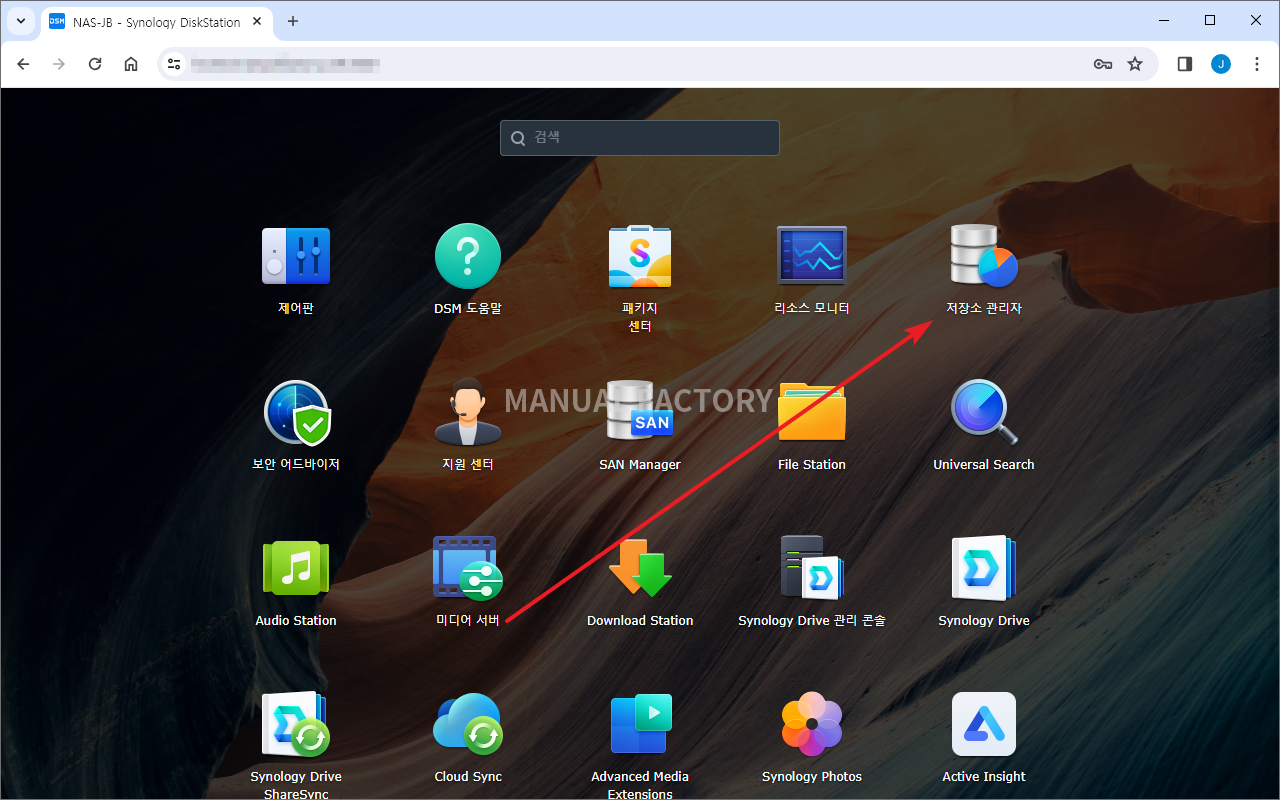Open the Chrome profile J avatar
1280x800 pixels.
pos(1221,64)
